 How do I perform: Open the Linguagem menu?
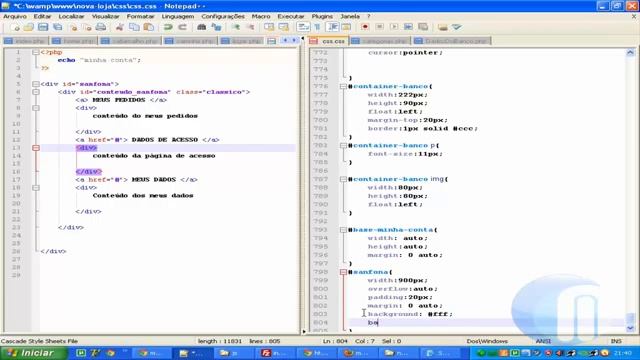(x=178, y=16)
